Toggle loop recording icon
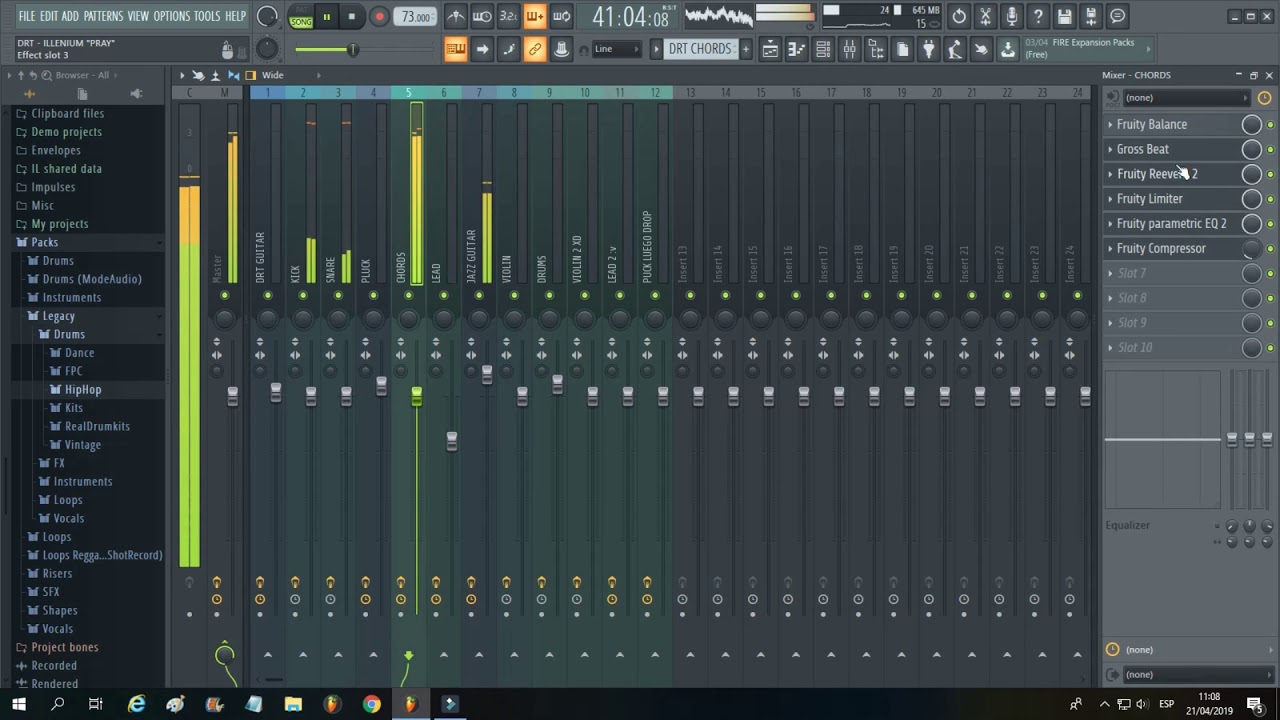Image resolution: width=1280 pixels, height=720 pixels. click(x=562, y=16)
